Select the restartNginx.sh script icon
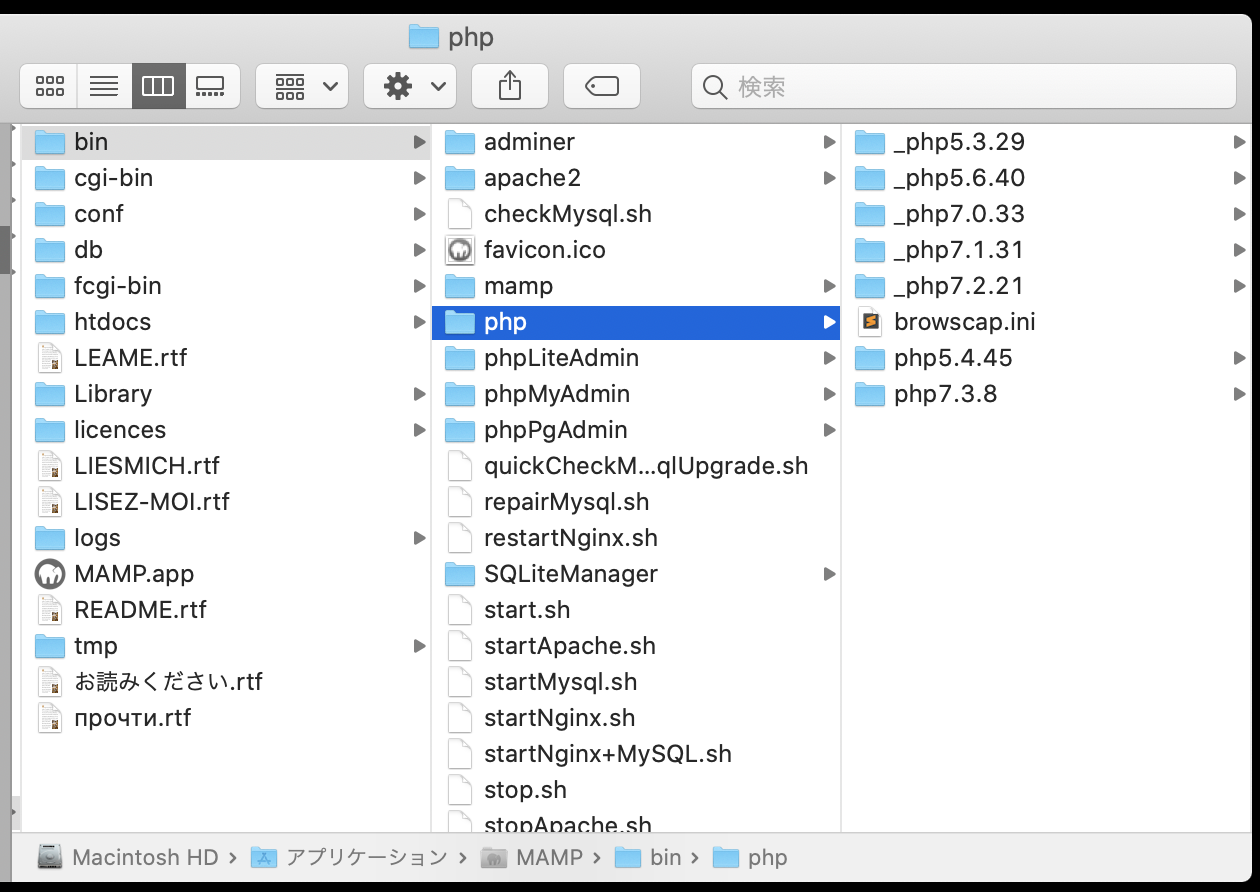The height and width of the screenshot is (892, 1260). pos(459,538)
